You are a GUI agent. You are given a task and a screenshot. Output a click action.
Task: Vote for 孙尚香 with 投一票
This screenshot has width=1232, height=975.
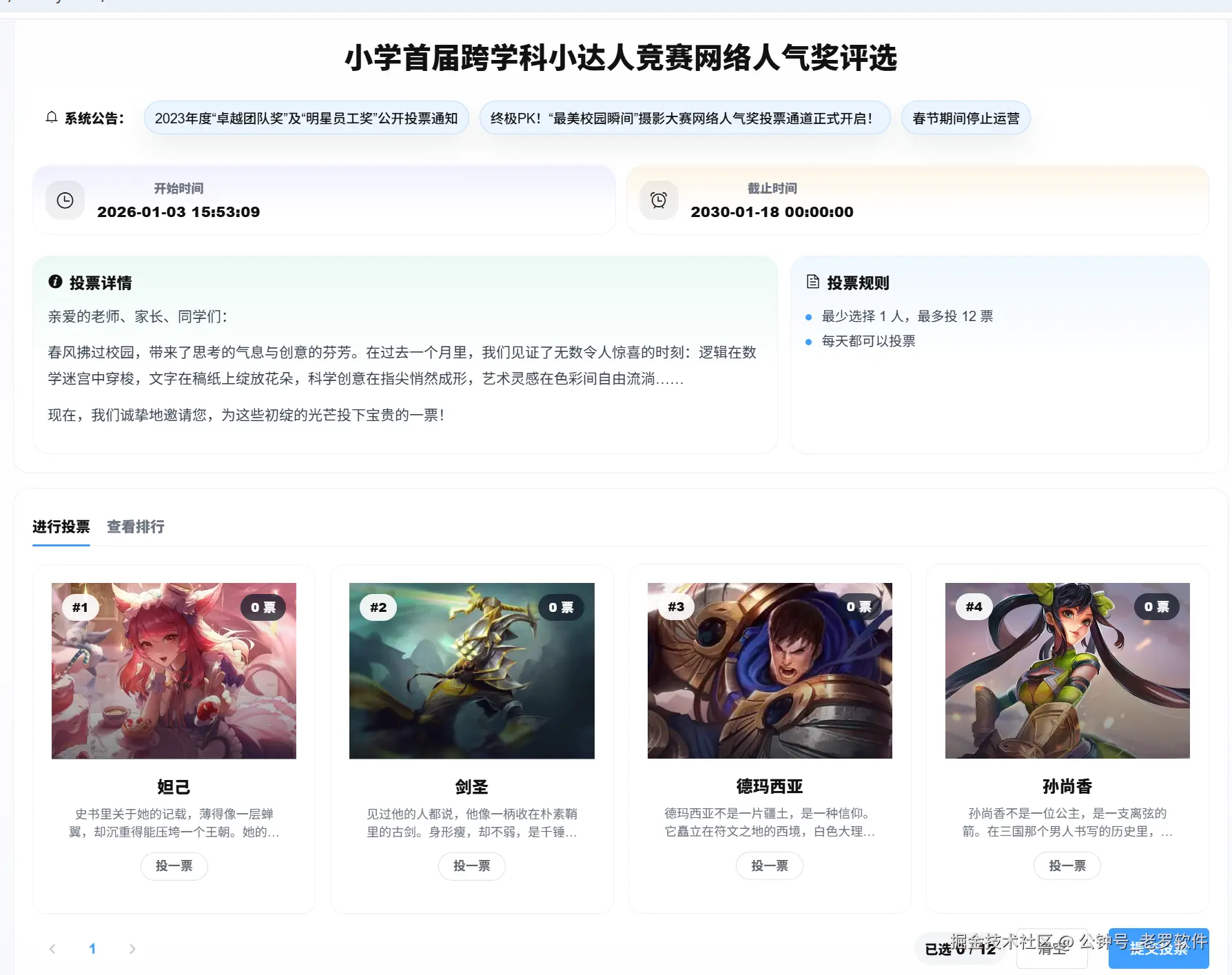1067,866
